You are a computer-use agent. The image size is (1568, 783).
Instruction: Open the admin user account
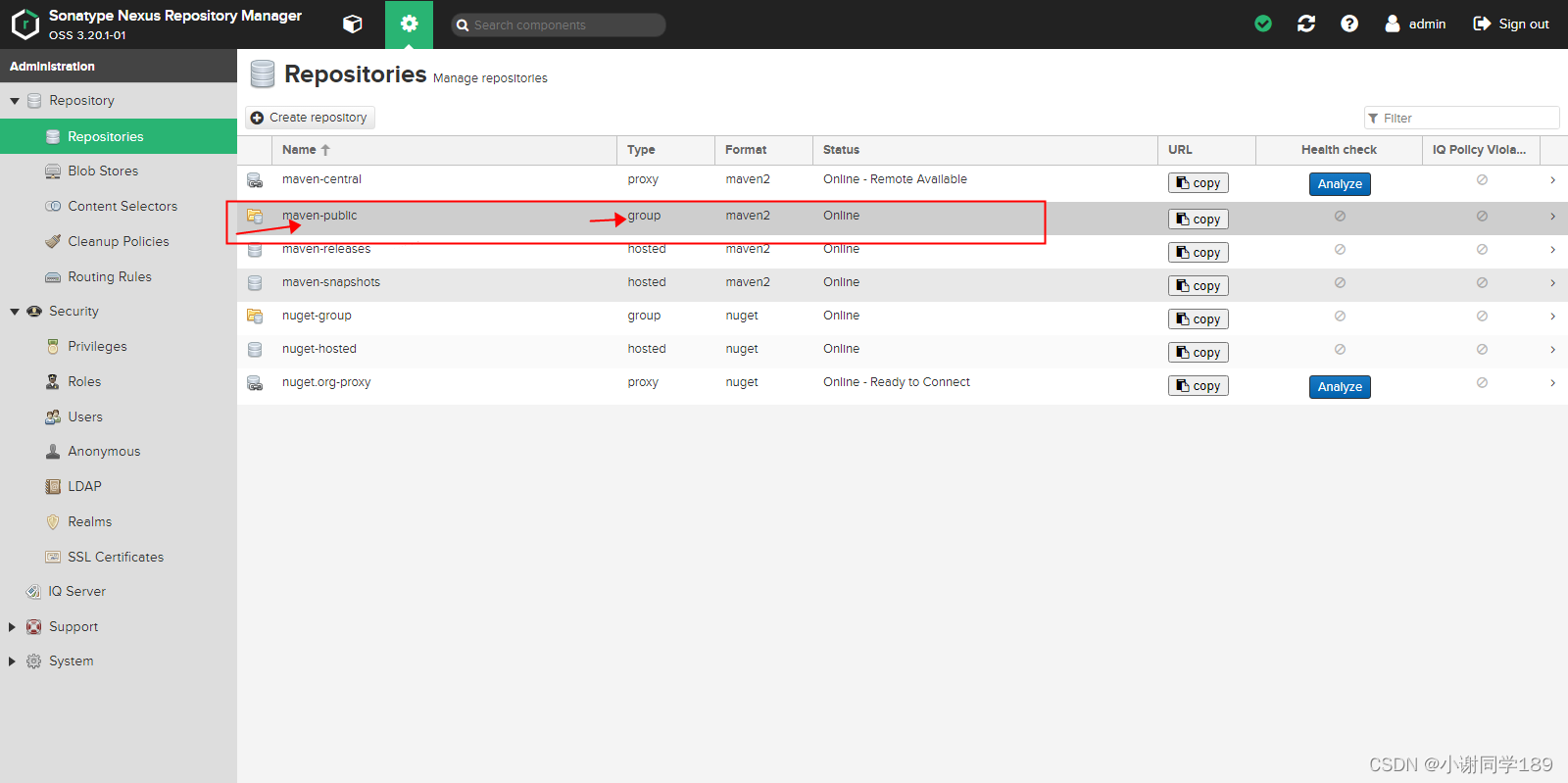1415,24
